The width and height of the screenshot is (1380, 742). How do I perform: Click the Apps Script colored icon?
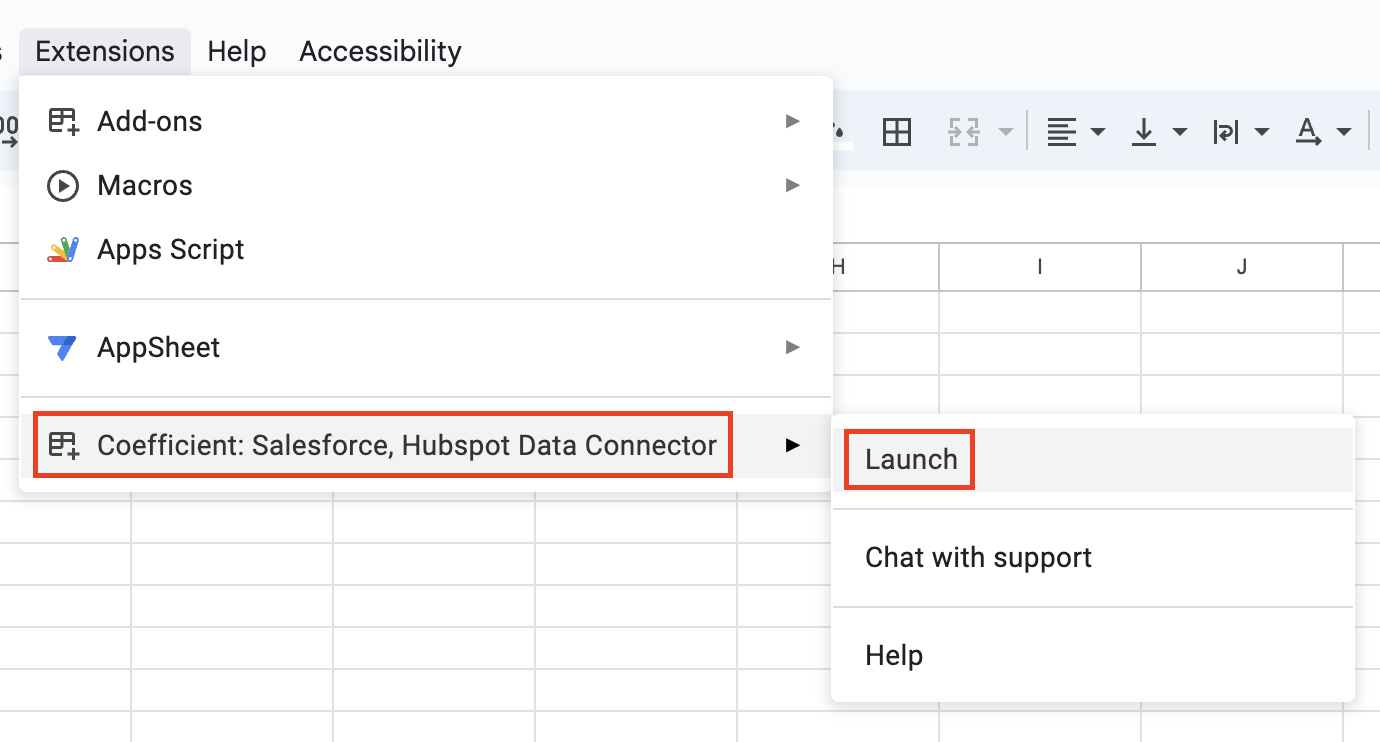coord(63,250)
